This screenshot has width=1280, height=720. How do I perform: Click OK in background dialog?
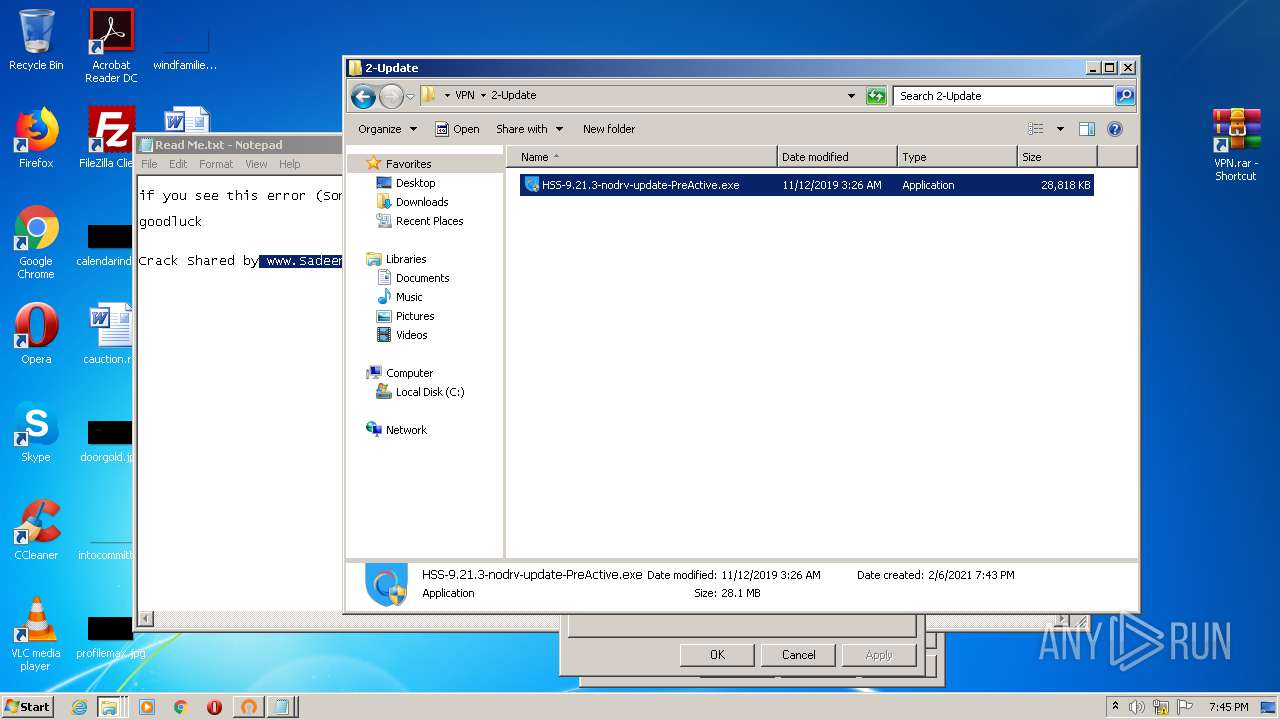coord(717,655)
